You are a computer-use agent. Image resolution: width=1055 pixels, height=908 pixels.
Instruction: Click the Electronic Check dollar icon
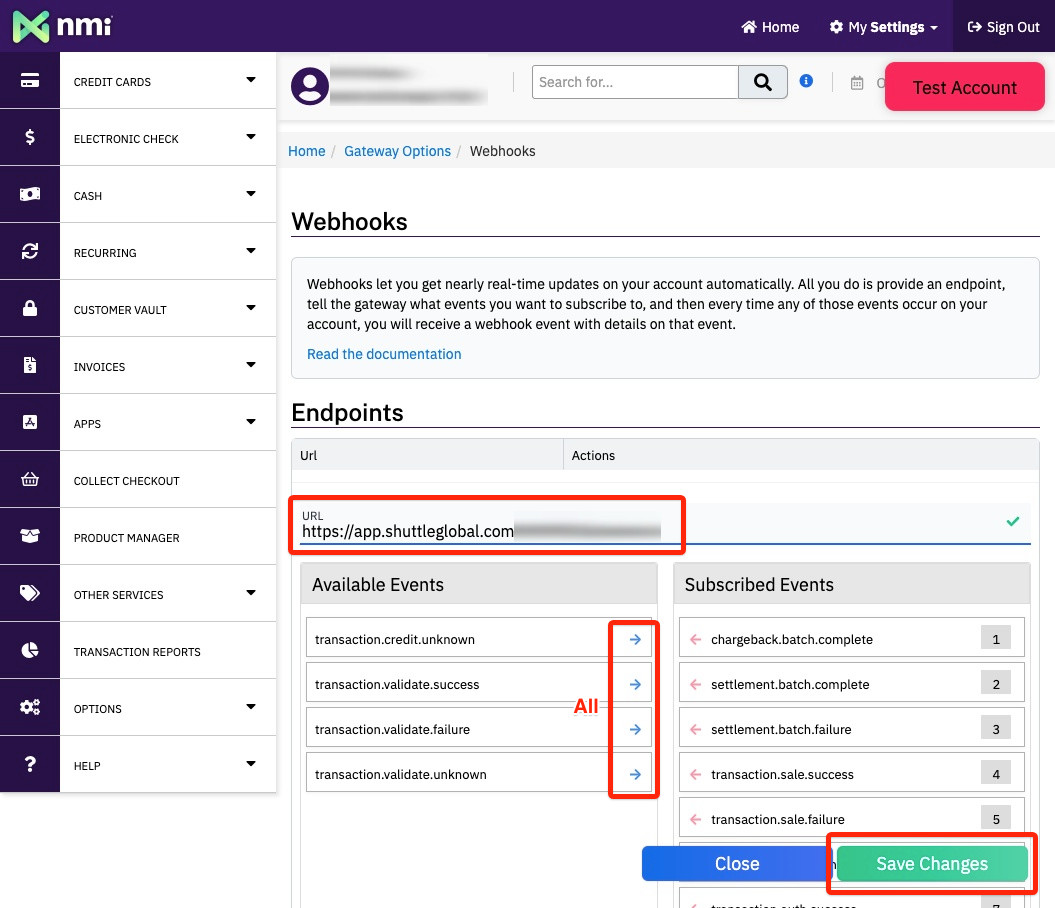tap(30, 137)
